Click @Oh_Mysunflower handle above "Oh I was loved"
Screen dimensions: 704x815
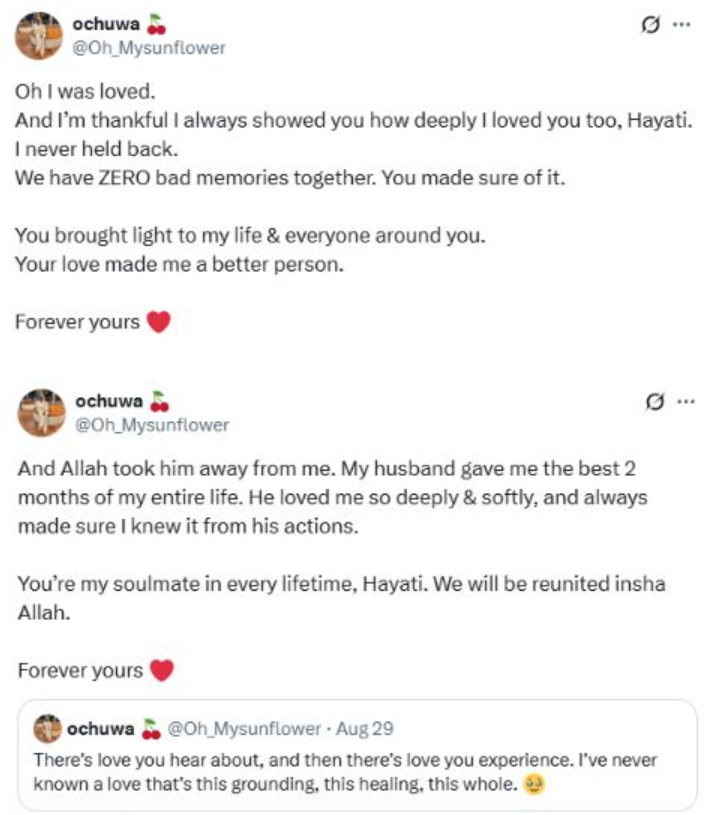coord(150,47)
